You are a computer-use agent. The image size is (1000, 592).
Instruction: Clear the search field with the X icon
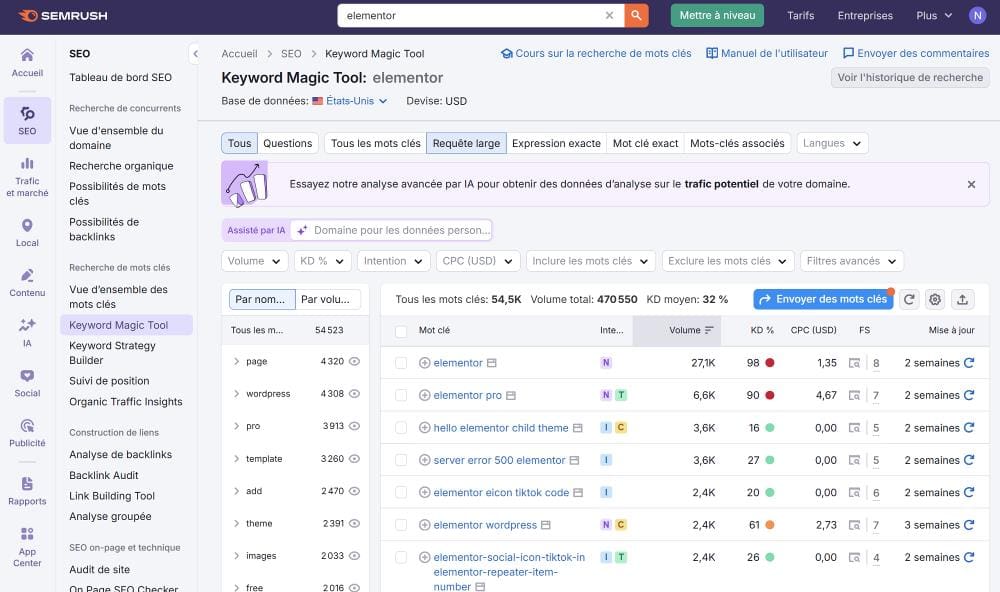(x=609, y=15)
